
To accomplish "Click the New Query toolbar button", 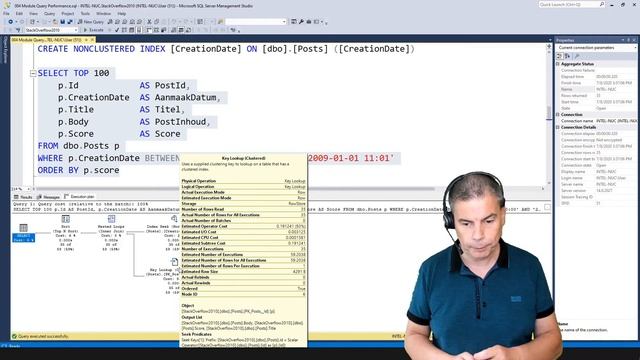I will [x=91, y=22].
